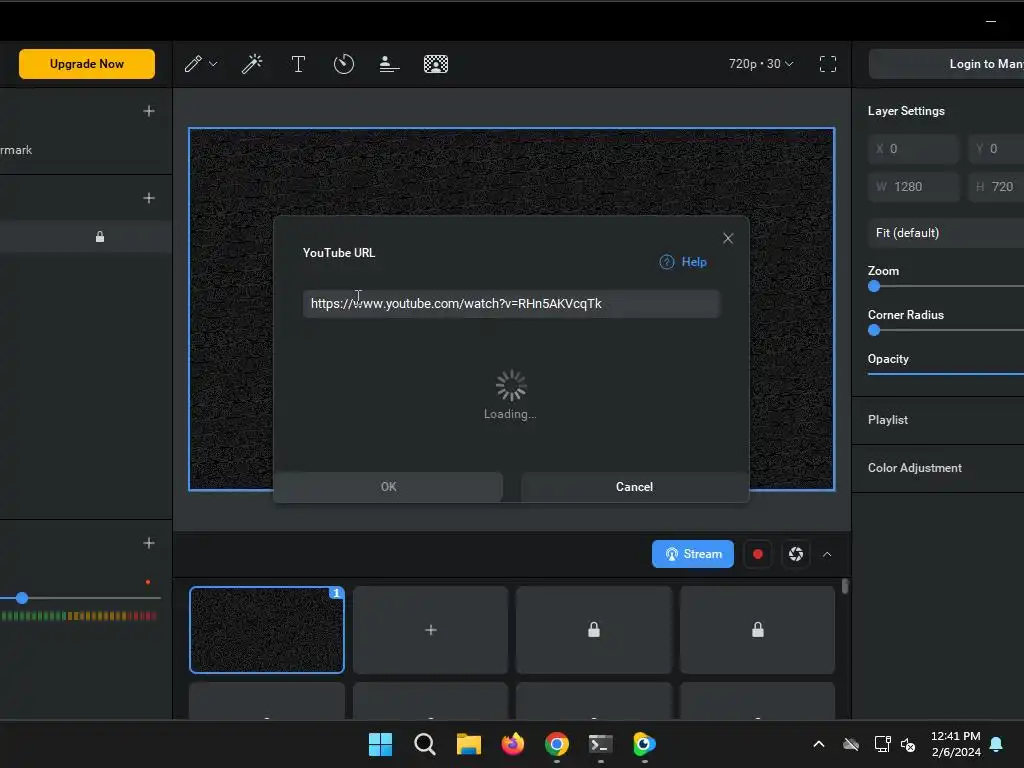Click the help question mark icon

click(x=667, y=262)
